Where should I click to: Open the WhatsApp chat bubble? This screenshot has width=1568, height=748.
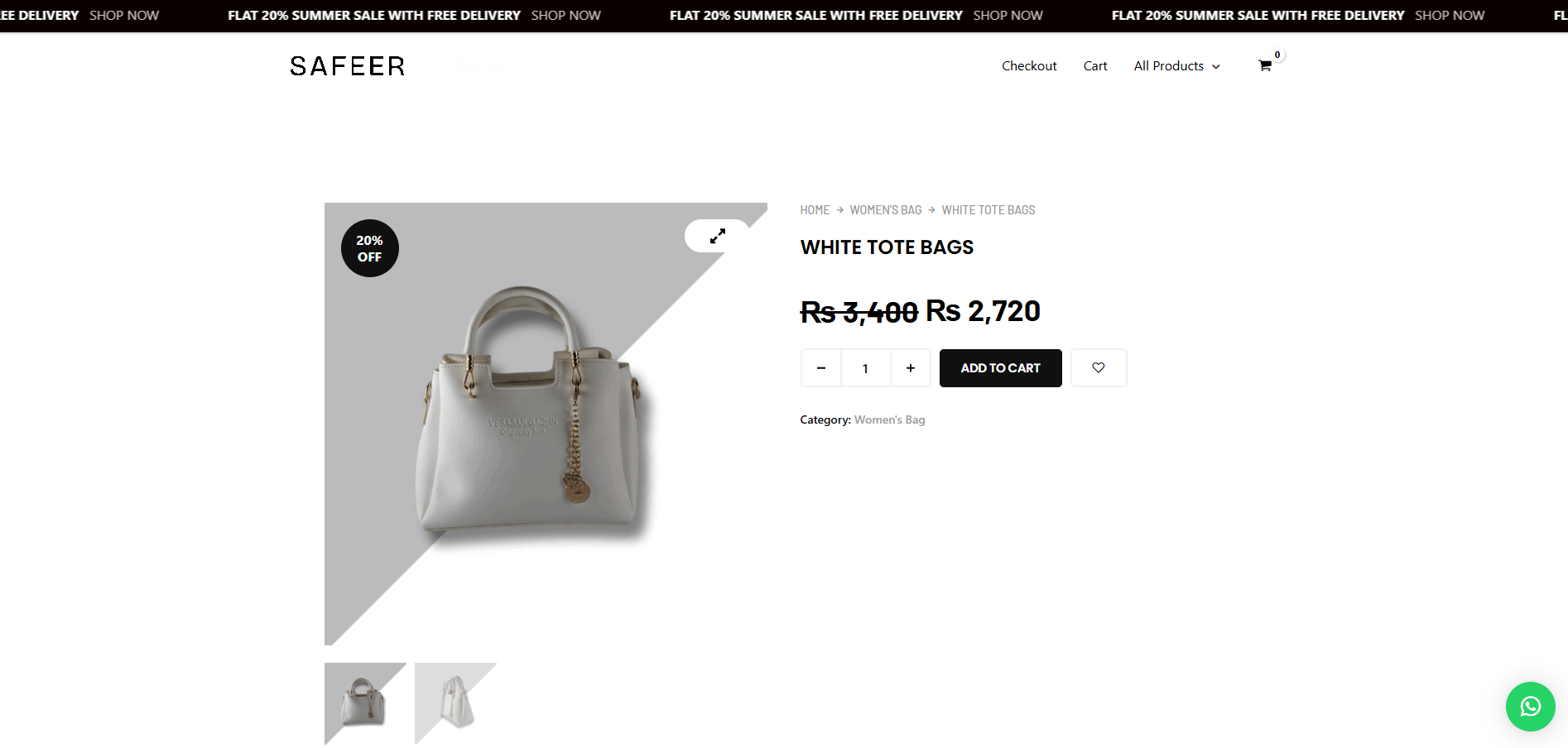point(1530,707)
